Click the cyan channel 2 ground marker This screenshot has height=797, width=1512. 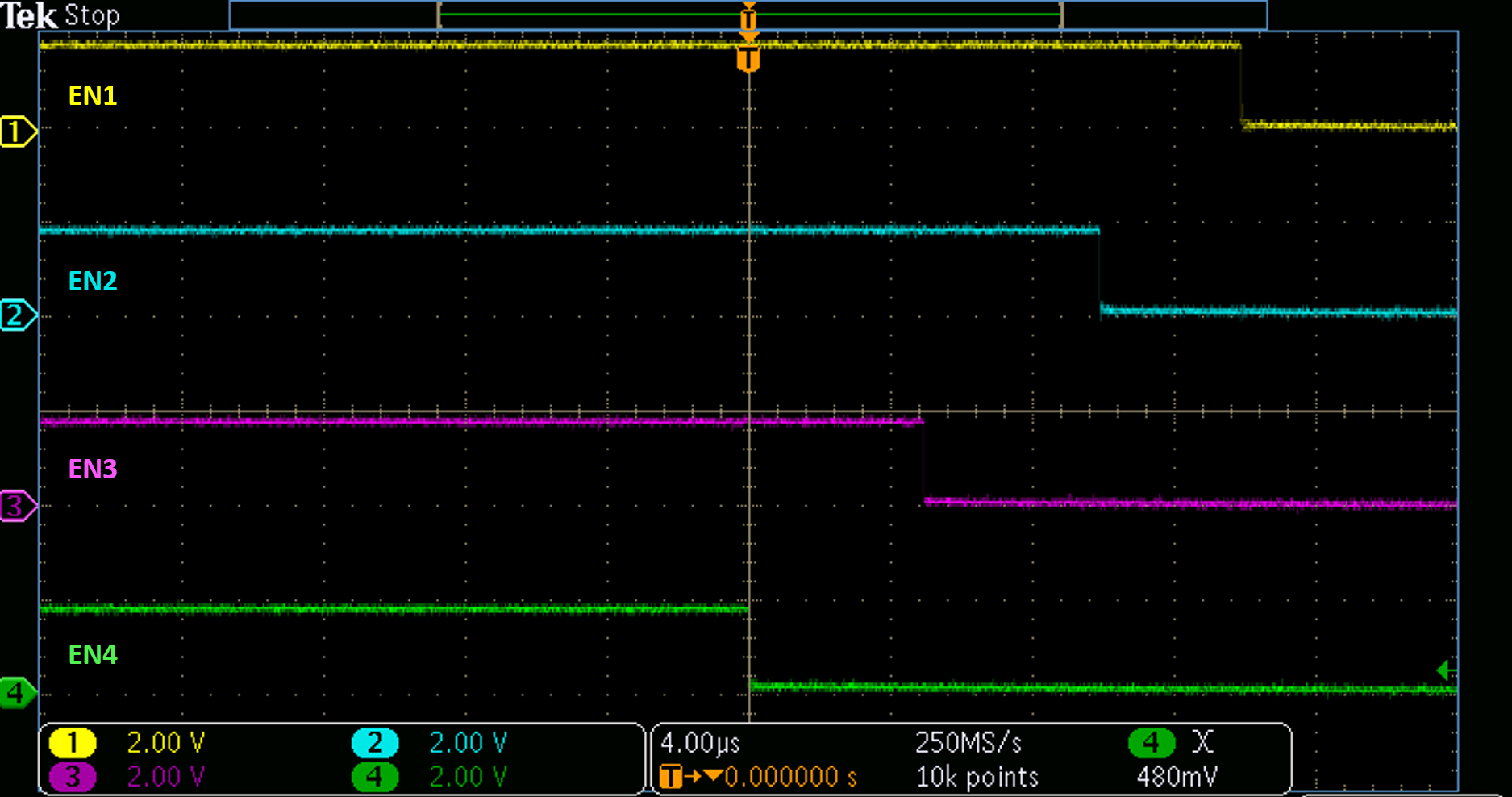(17, 315)
